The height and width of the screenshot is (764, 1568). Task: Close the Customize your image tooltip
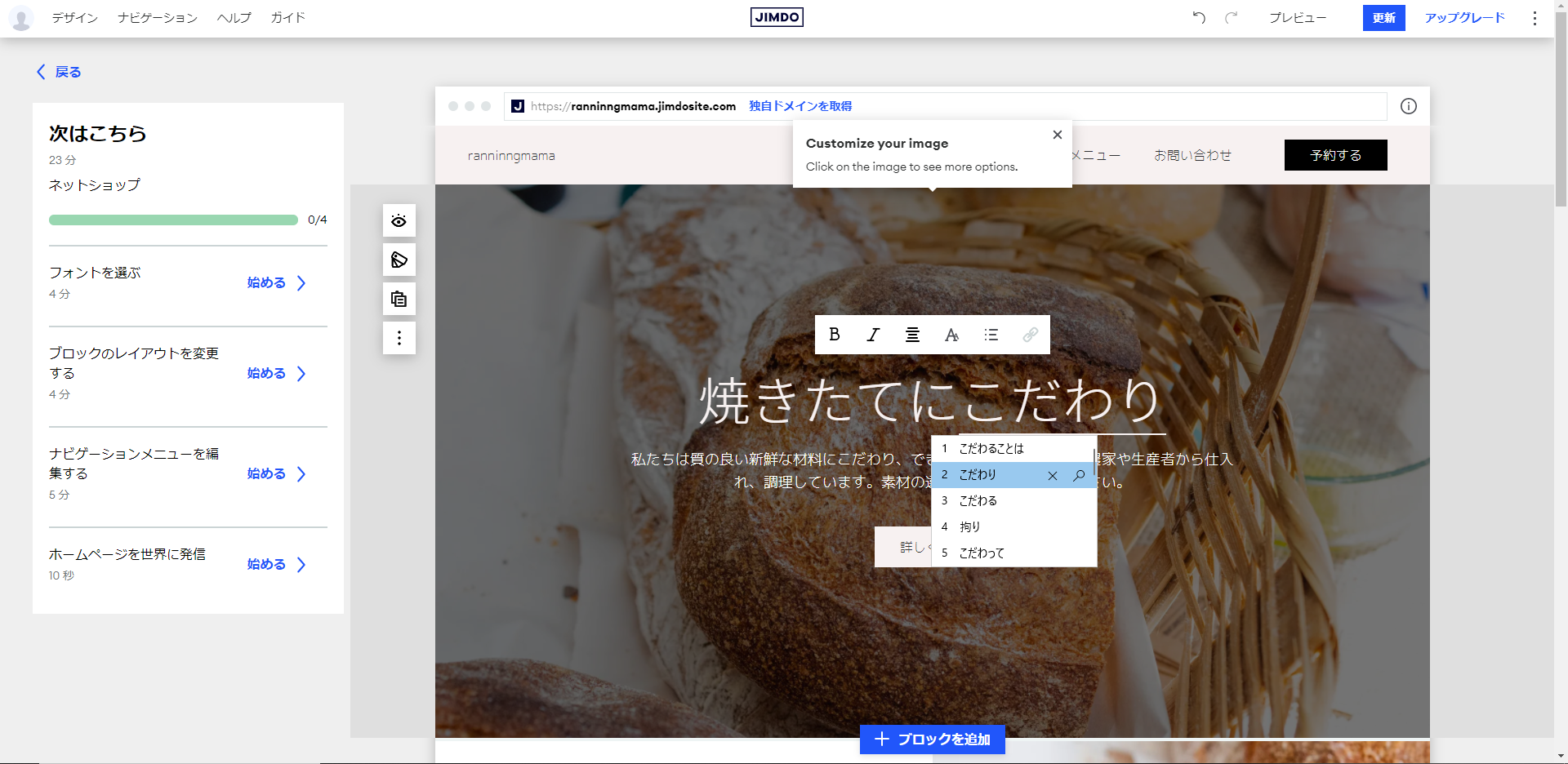point(1057,135)
